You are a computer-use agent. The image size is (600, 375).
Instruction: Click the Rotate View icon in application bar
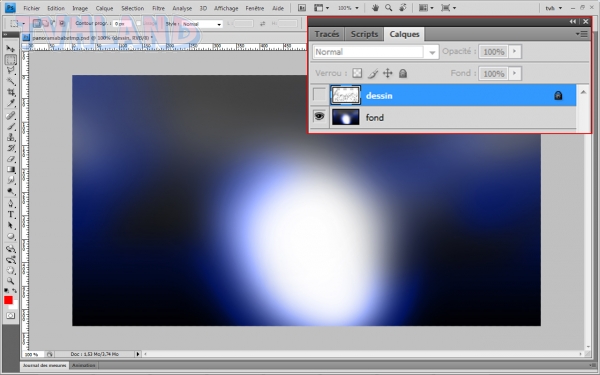(x=403, y=8)
